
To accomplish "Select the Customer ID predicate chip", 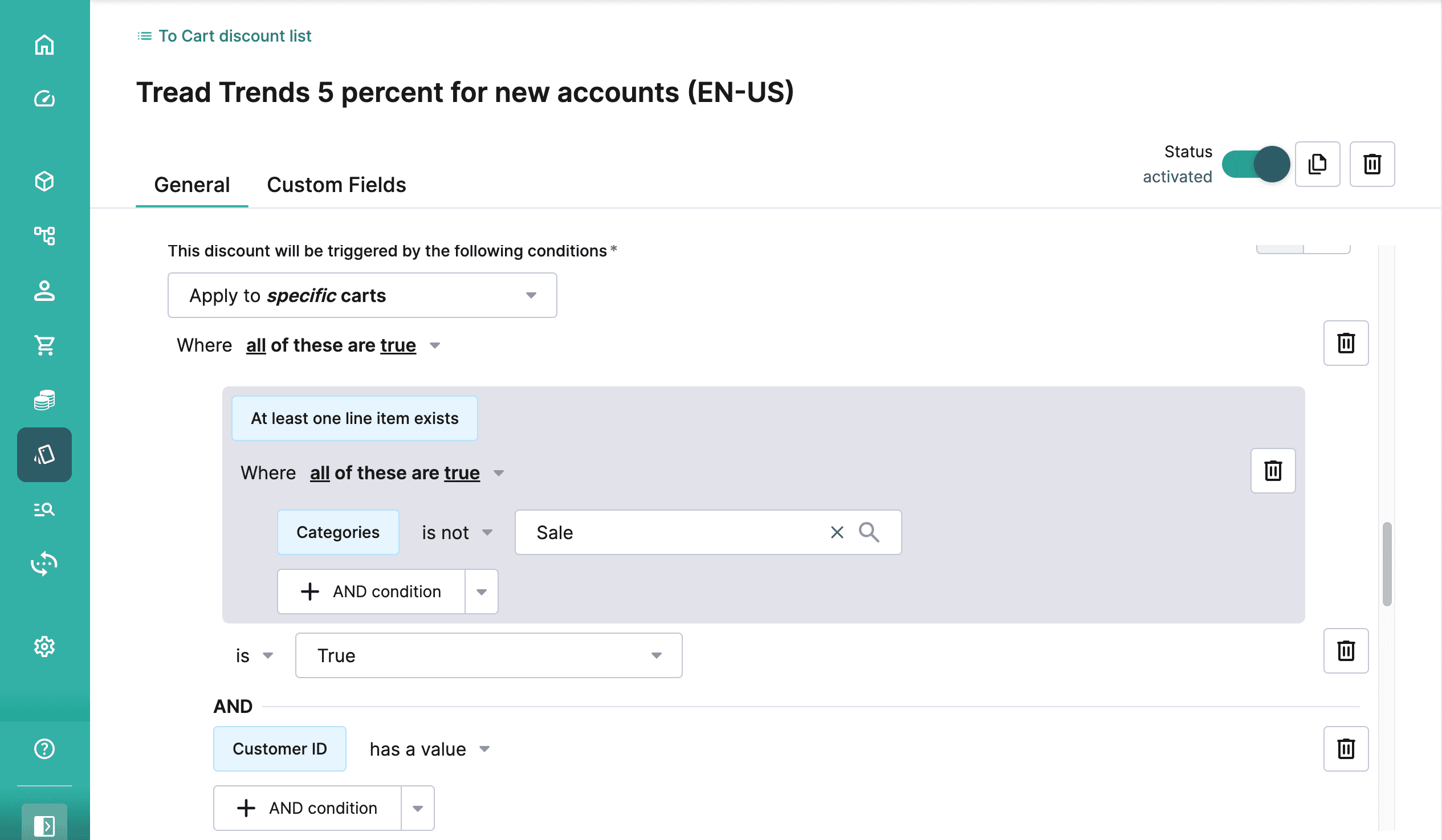I will coord(280,748).
